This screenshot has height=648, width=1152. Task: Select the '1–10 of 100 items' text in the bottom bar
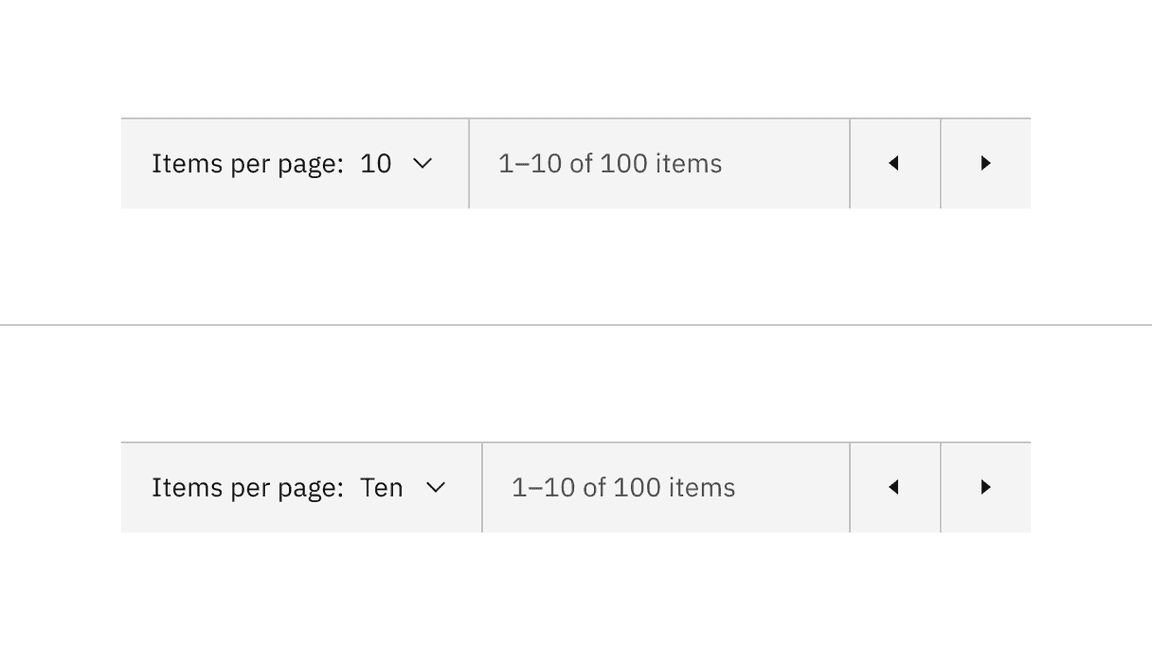(623, 487)
